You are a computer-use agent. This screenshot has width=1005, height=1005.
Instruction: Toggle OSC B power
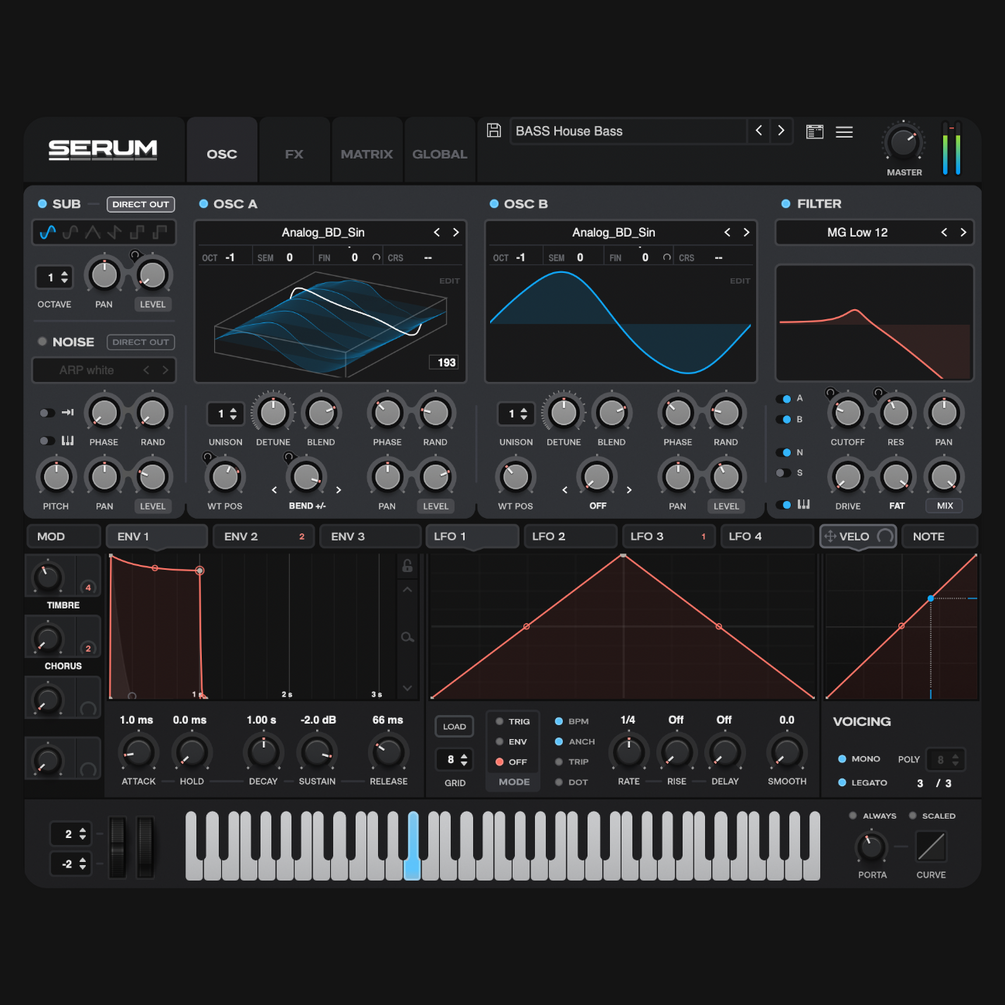[x=494, y=204]
